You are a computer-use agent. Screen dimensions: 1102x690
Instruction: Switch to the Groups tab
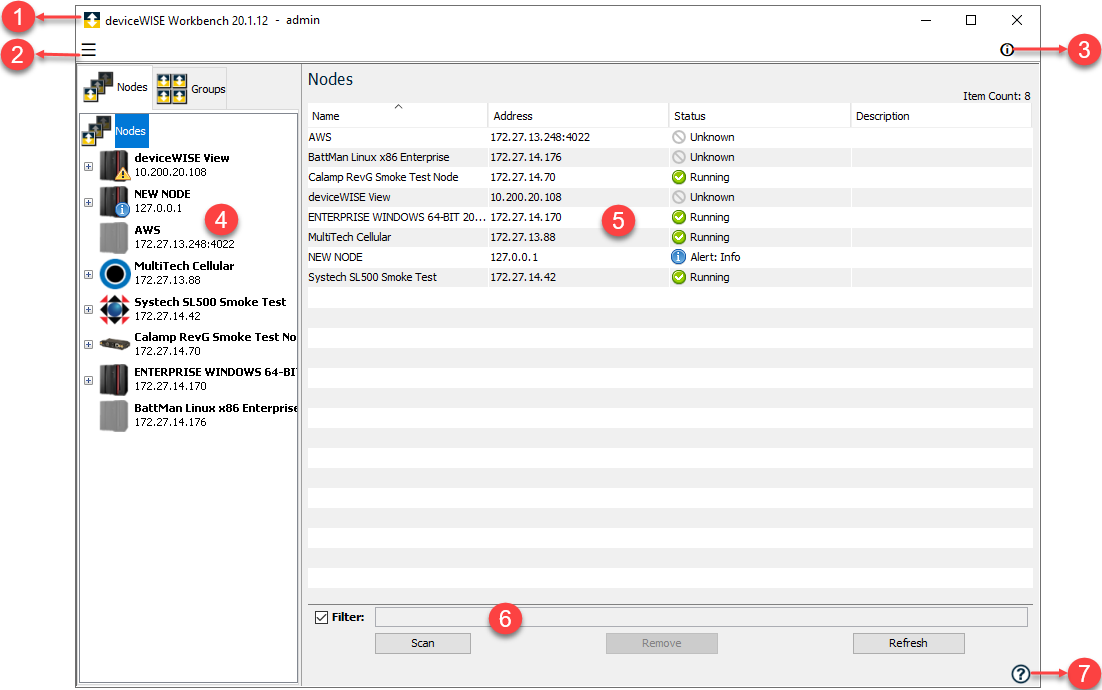click(190, 89)
